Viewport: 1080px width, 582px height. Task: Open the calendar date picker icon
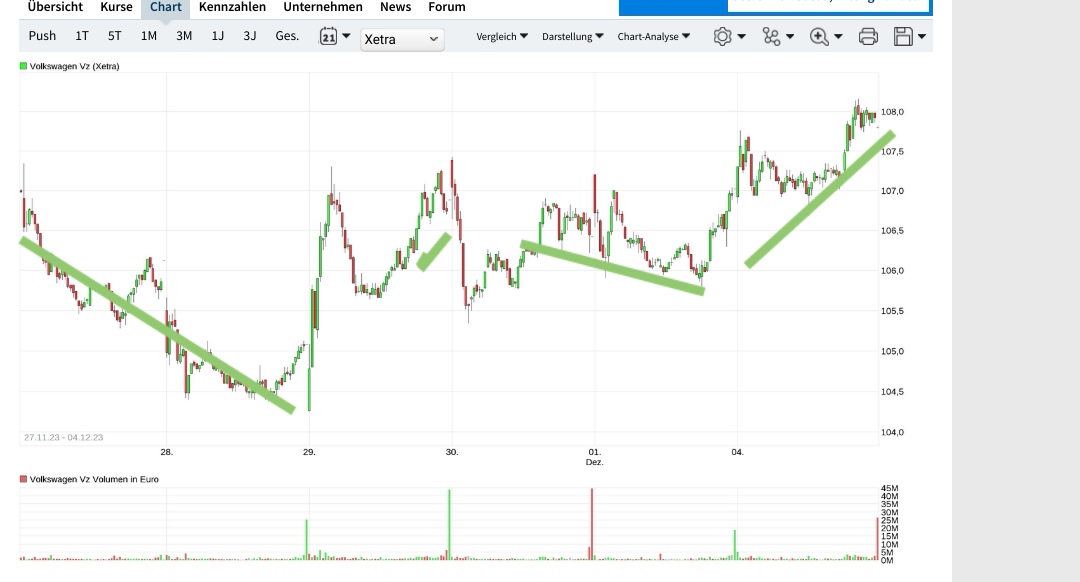[x=329, y=37]
